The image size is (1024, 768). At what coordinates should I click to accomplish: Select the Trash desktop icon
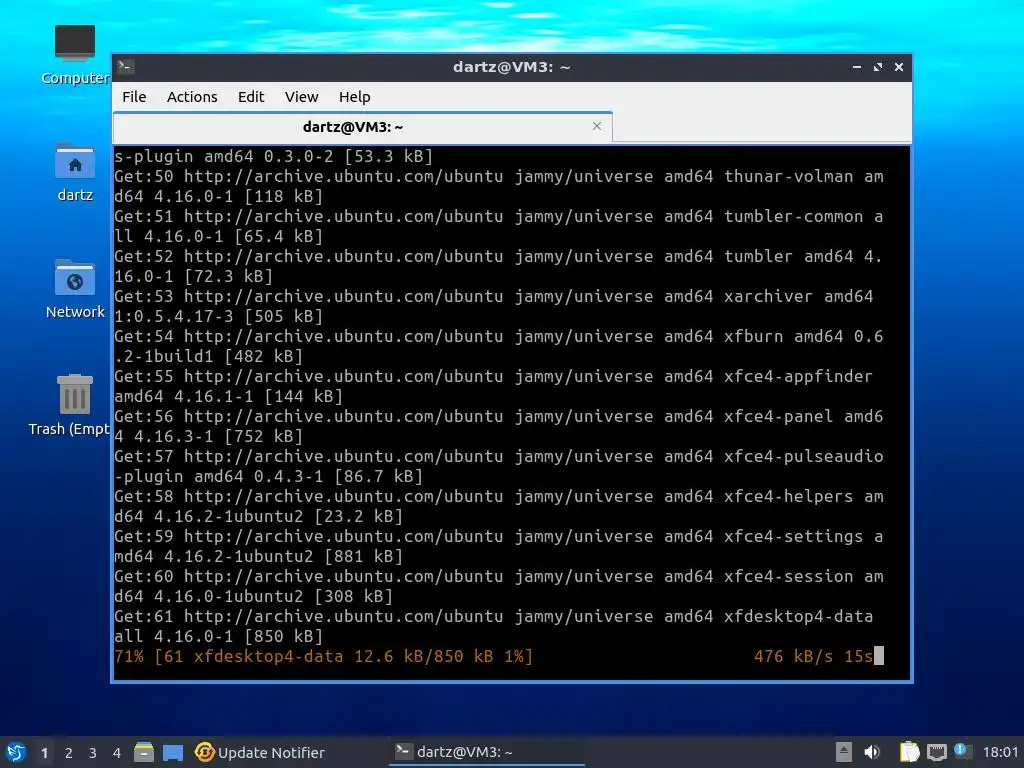[x=71, y=405]
